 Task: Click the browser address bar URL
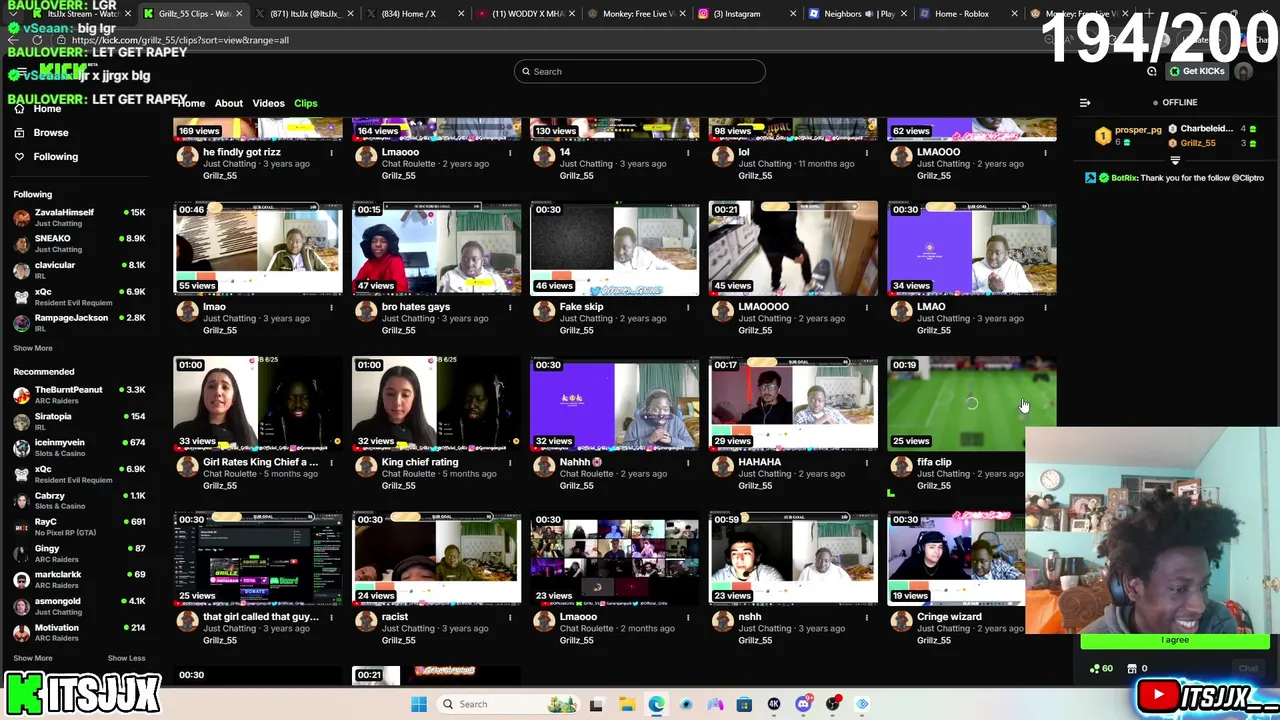(x=180, y=40)
